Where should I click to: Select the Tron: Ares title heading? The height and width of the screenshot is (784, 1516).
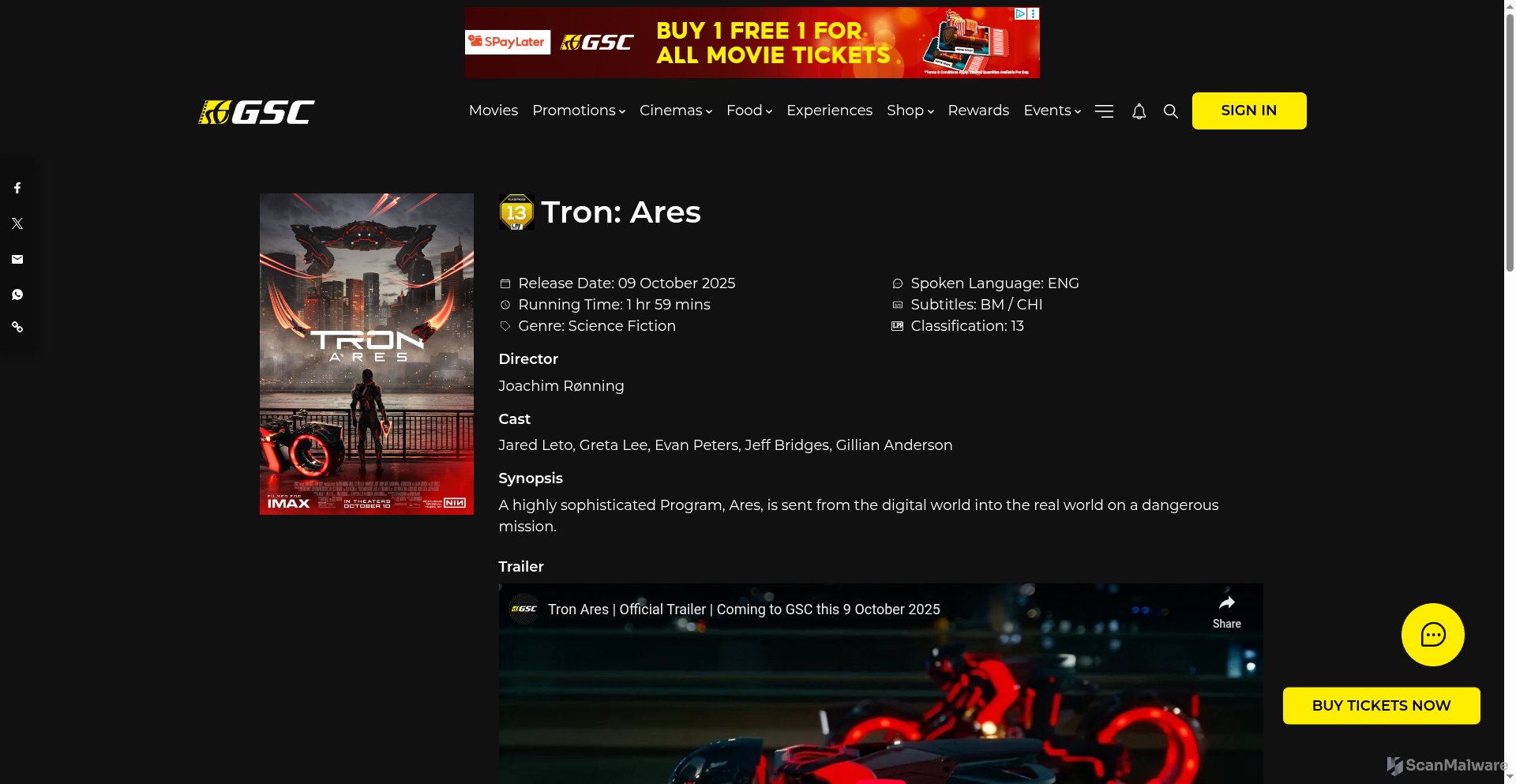click(621, 212)
